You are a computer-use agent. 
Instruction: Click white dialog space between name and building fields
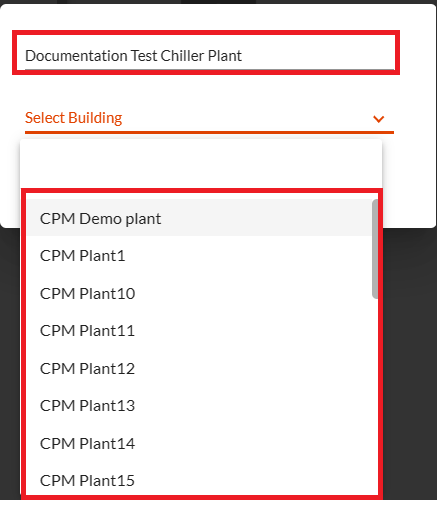(x=209, y=90)
